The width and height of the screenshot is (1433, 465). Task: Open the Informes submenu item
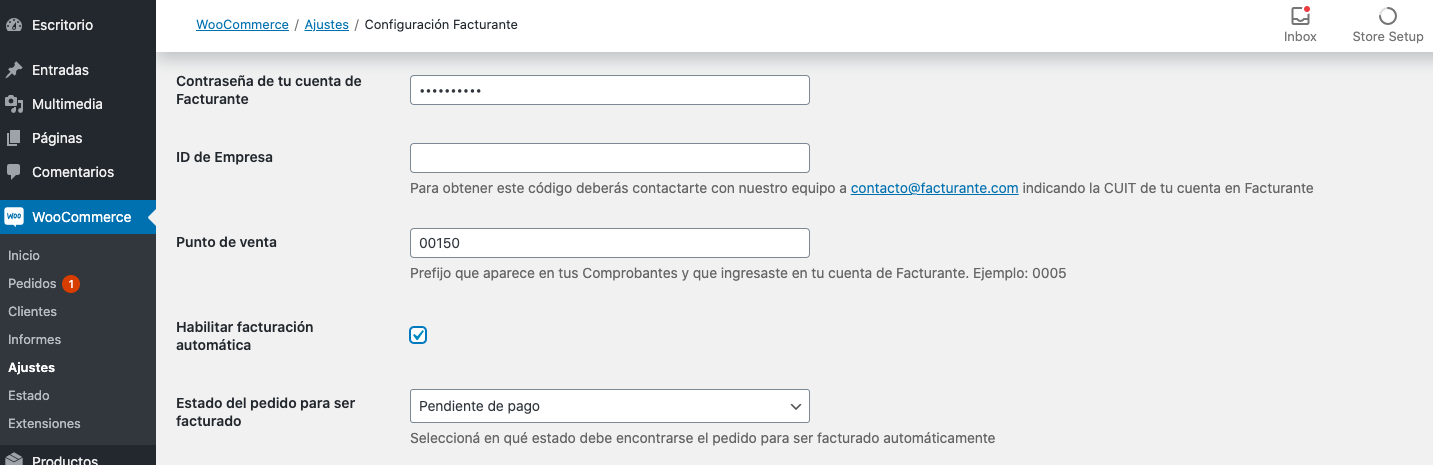tap(34, 340)
